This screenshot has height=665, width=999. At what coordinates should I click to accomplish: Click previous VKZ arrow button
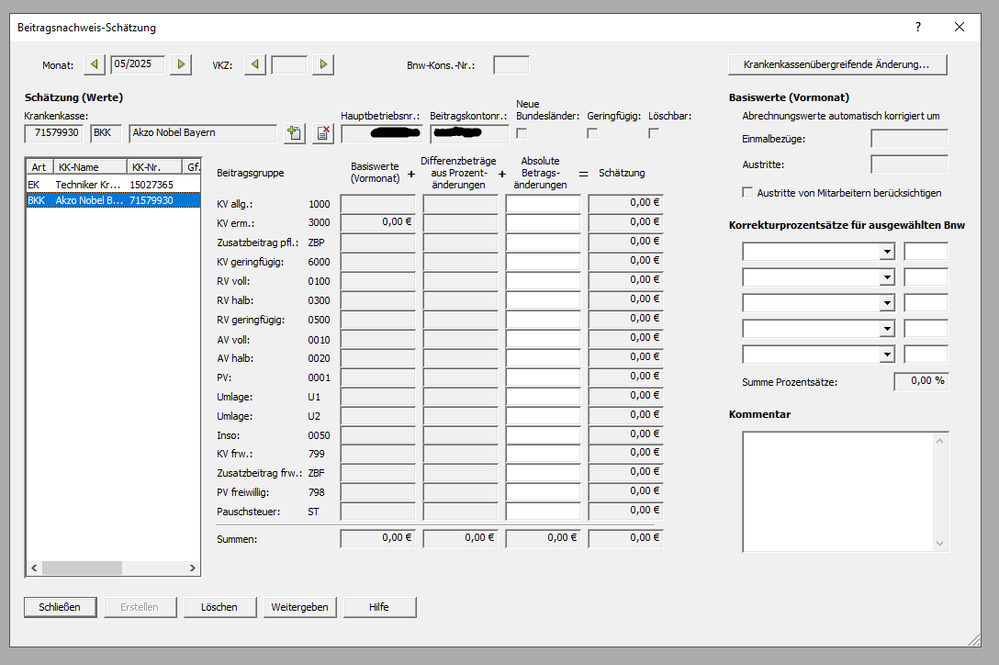click(256, 65)
